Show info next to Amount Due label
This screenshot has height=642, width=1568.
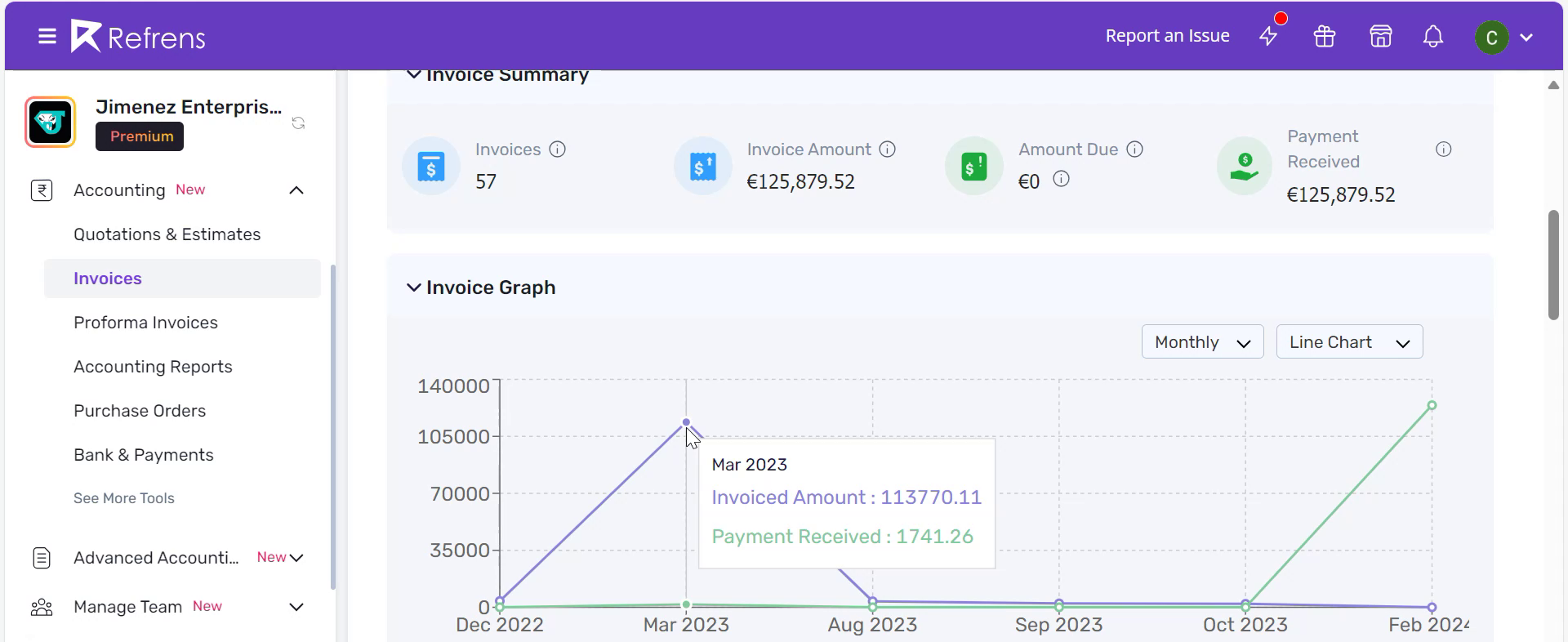[x=1135, y=149]
